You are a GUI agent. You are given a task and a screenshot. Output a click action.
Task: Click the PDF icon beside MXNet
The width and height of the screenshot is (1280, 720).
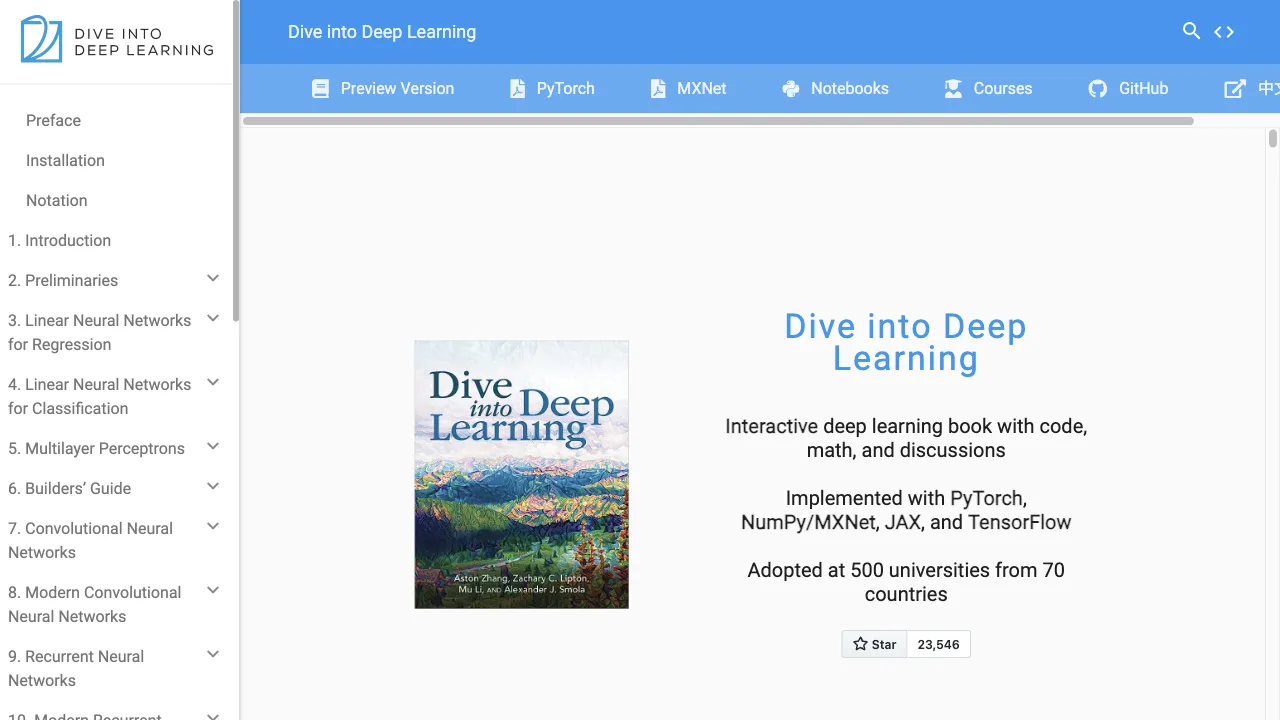click(x=658, y=89)
